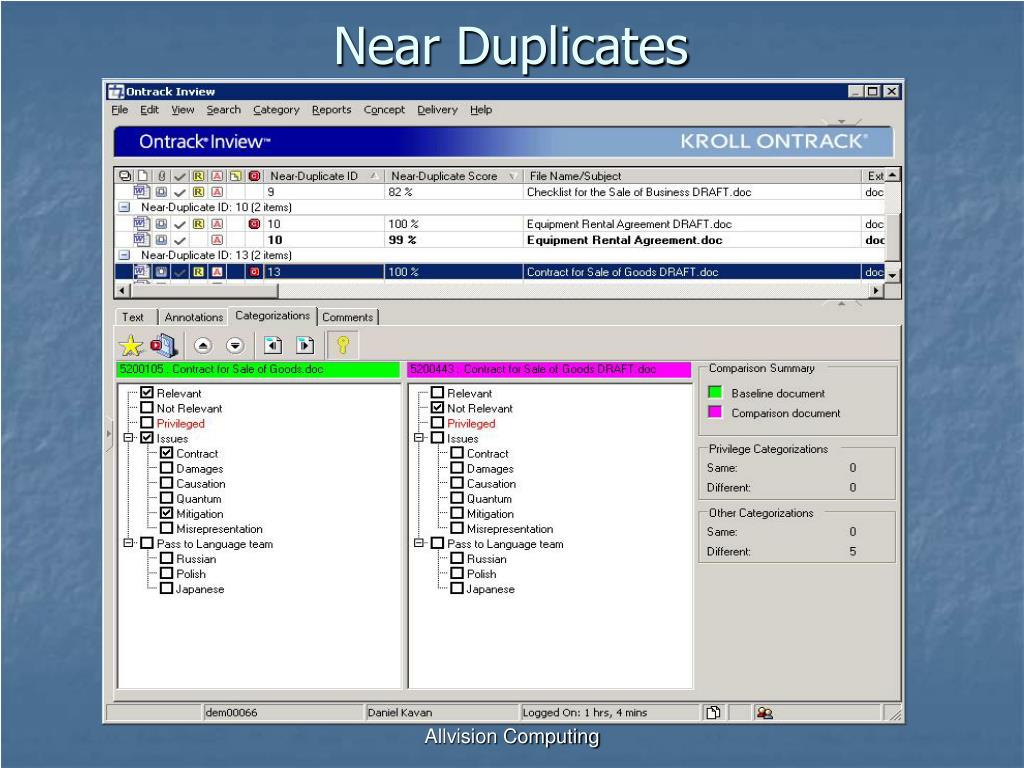Click the users icon in the status bar
1024x768 pixels.
764,712
